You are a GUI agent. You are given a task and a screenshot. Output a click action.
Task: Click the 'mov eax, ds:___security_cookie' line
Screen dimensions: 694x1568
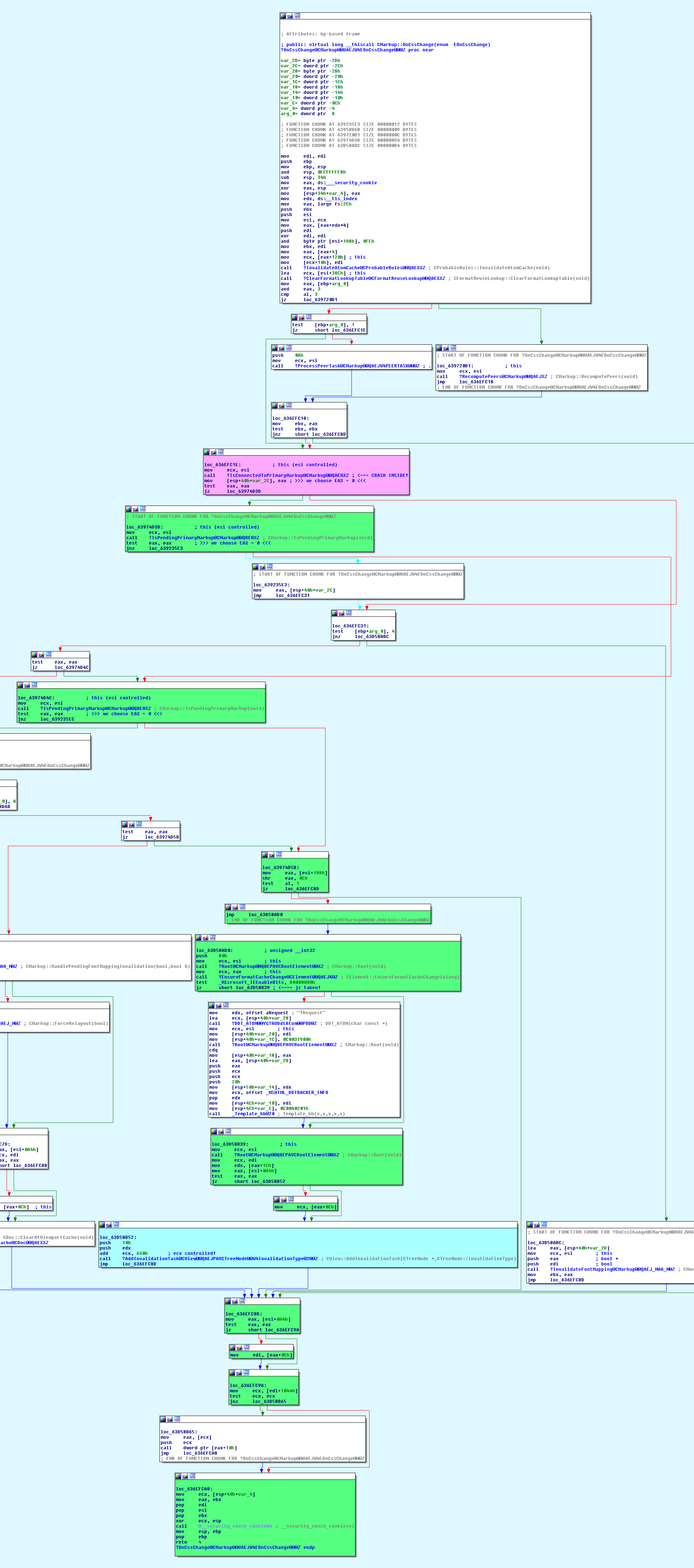(329, 182)
